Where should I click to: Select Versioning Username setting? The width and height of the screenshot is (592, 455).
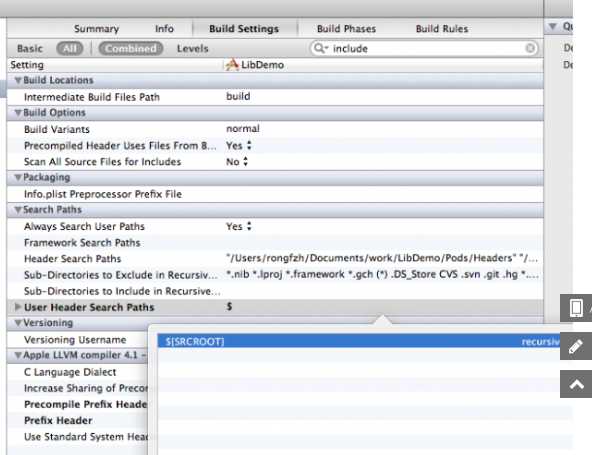coord(75,339)
